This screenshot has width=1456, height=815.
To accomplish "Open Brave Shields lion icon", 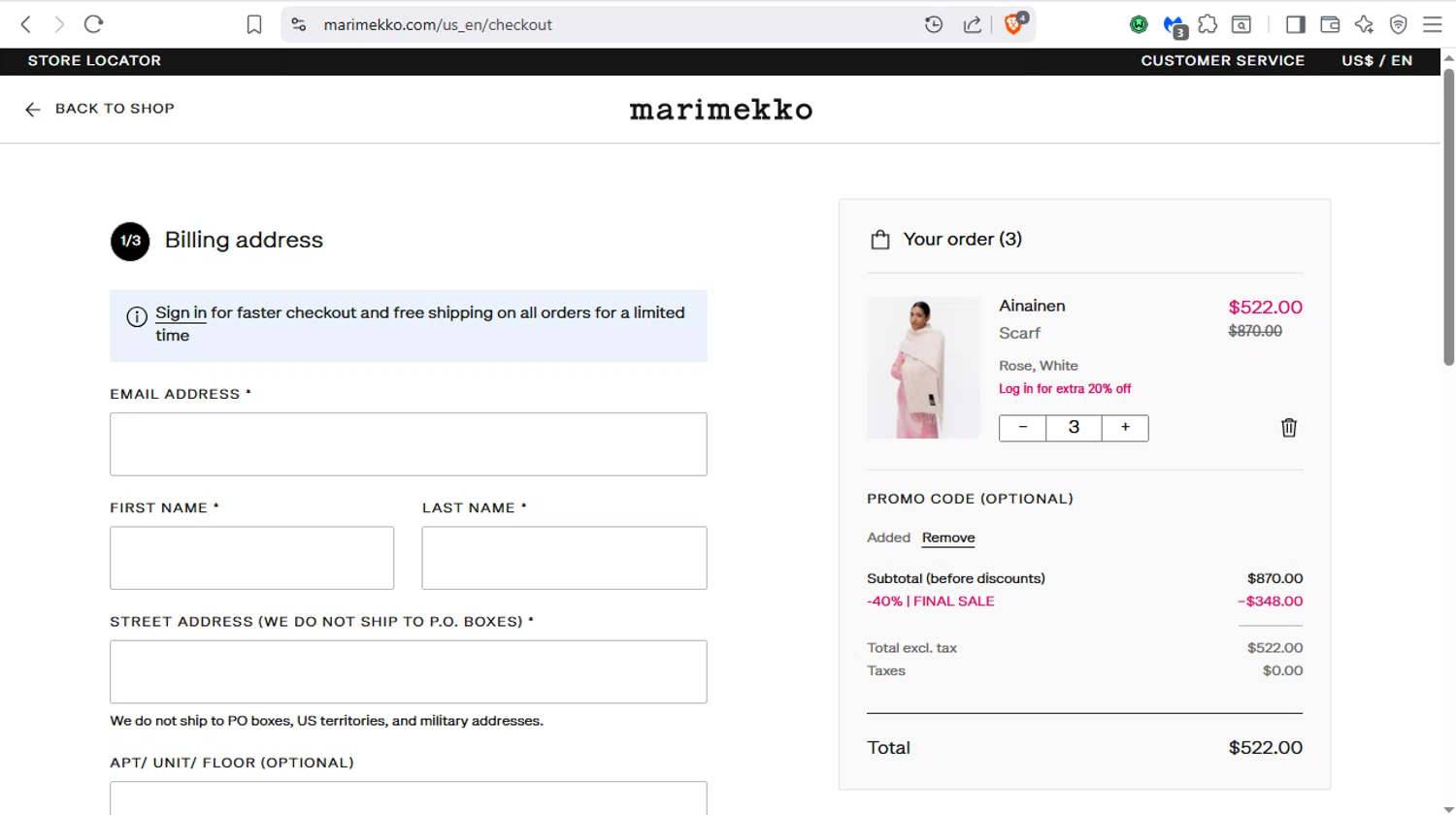I will (1014, 24).
